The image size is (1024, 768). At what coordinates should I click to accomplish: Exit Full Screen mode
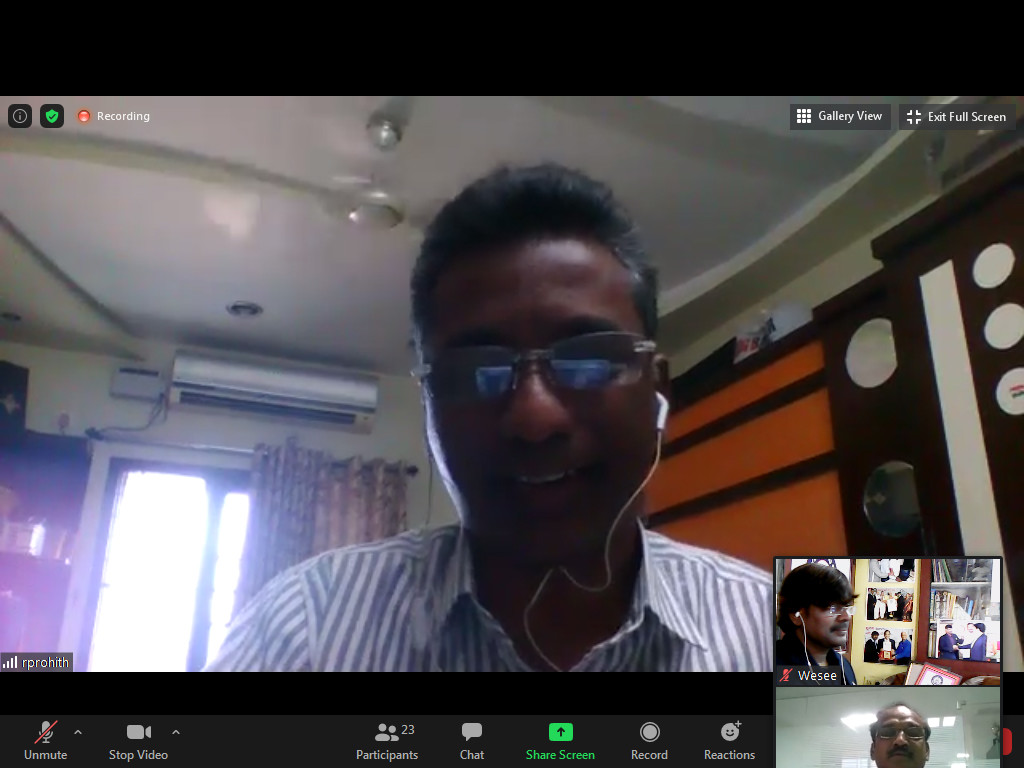pos(956,117)
